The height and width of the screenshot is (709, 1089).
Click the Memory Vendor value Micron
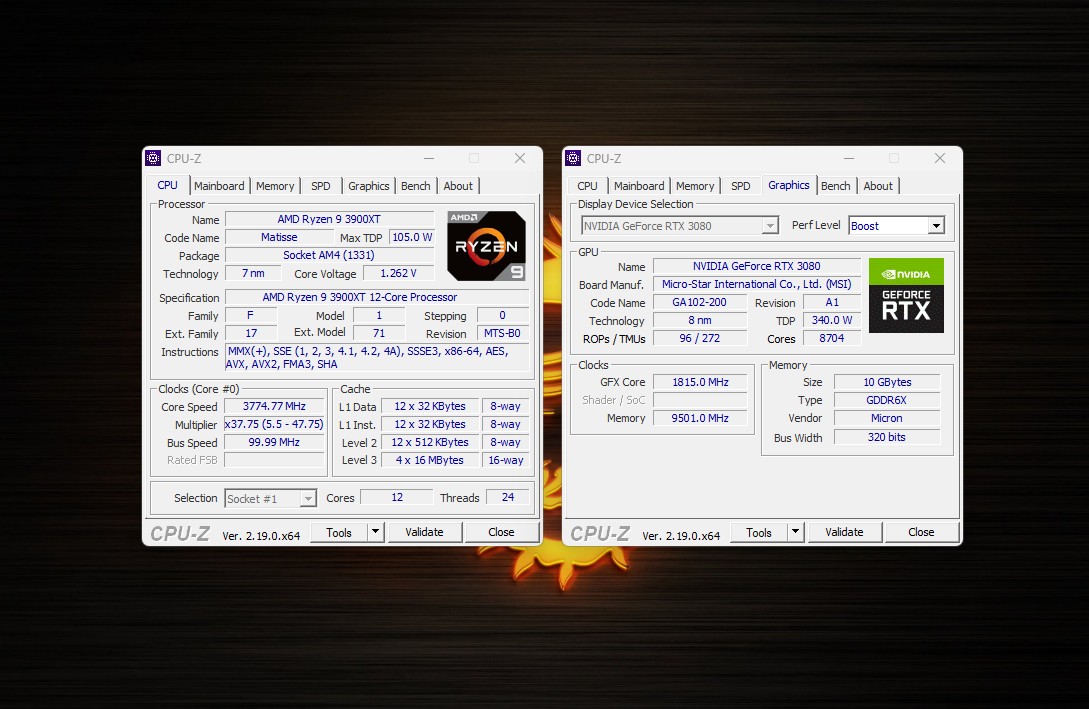[887, 418]
